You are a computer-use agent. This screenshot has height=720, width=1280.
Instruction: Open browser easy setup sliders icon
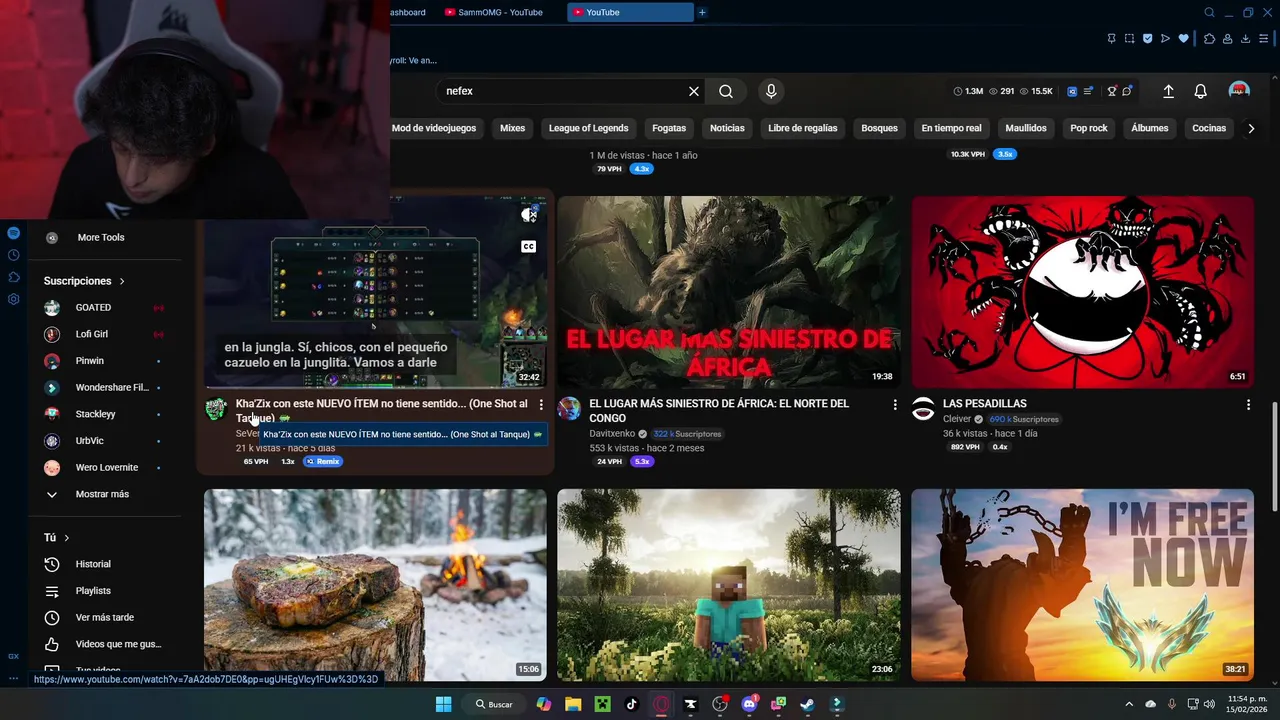tap(1264, 39)
